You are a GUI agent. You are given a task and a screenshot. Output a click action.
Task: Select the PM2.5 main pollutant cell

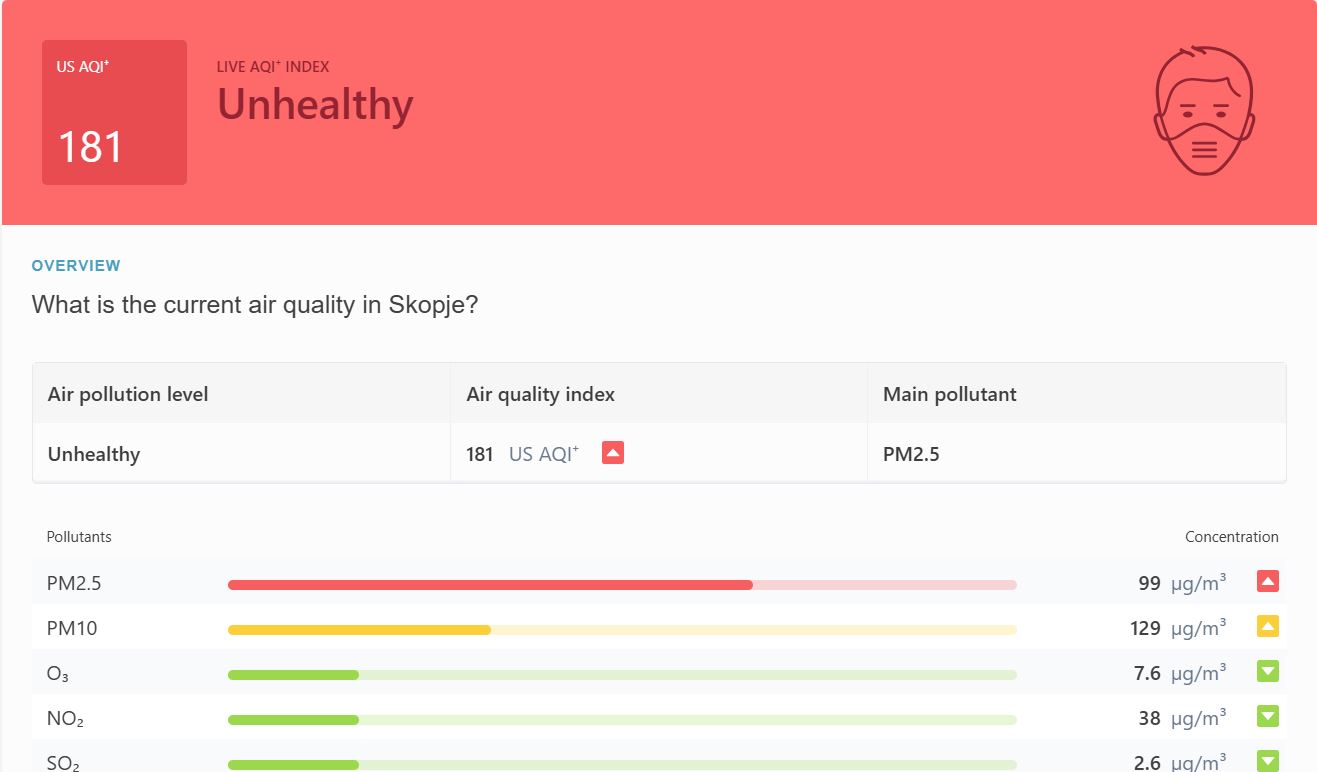(1076, 454)
